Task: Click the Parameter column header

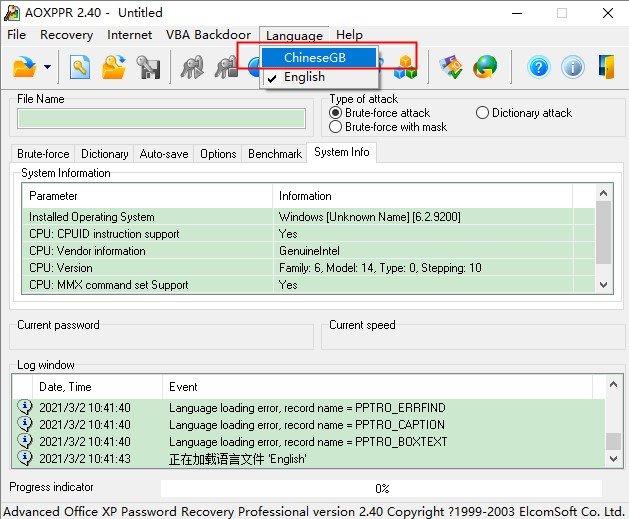Action: pos(147,196)
